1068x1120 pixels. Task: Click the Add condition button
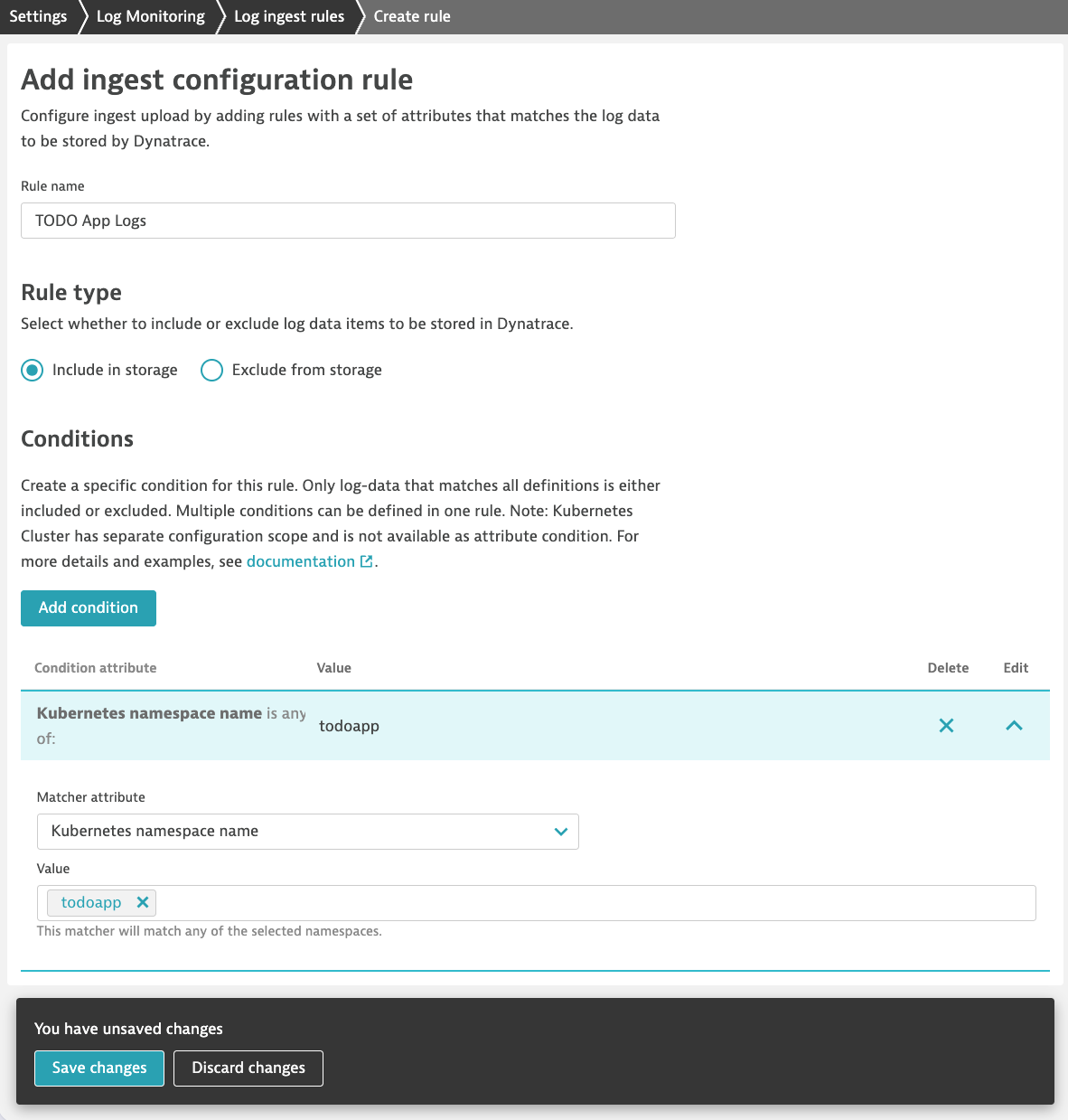coord(88,607)
